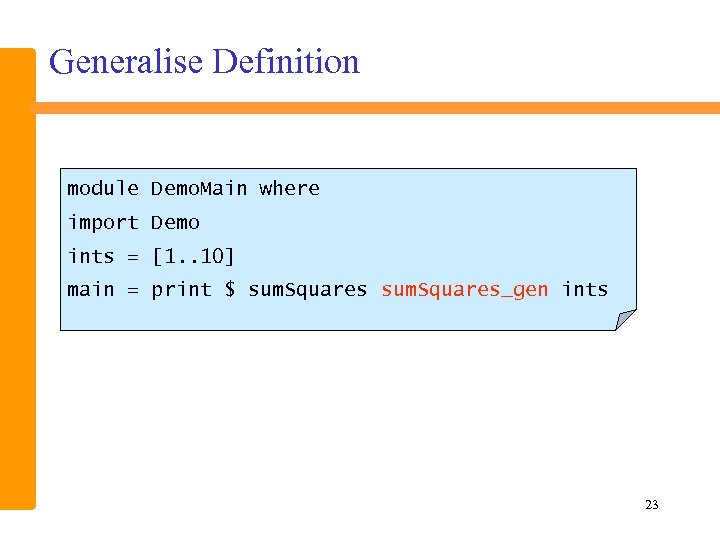Click the slide number 23
720x540 pixels.
652,505
